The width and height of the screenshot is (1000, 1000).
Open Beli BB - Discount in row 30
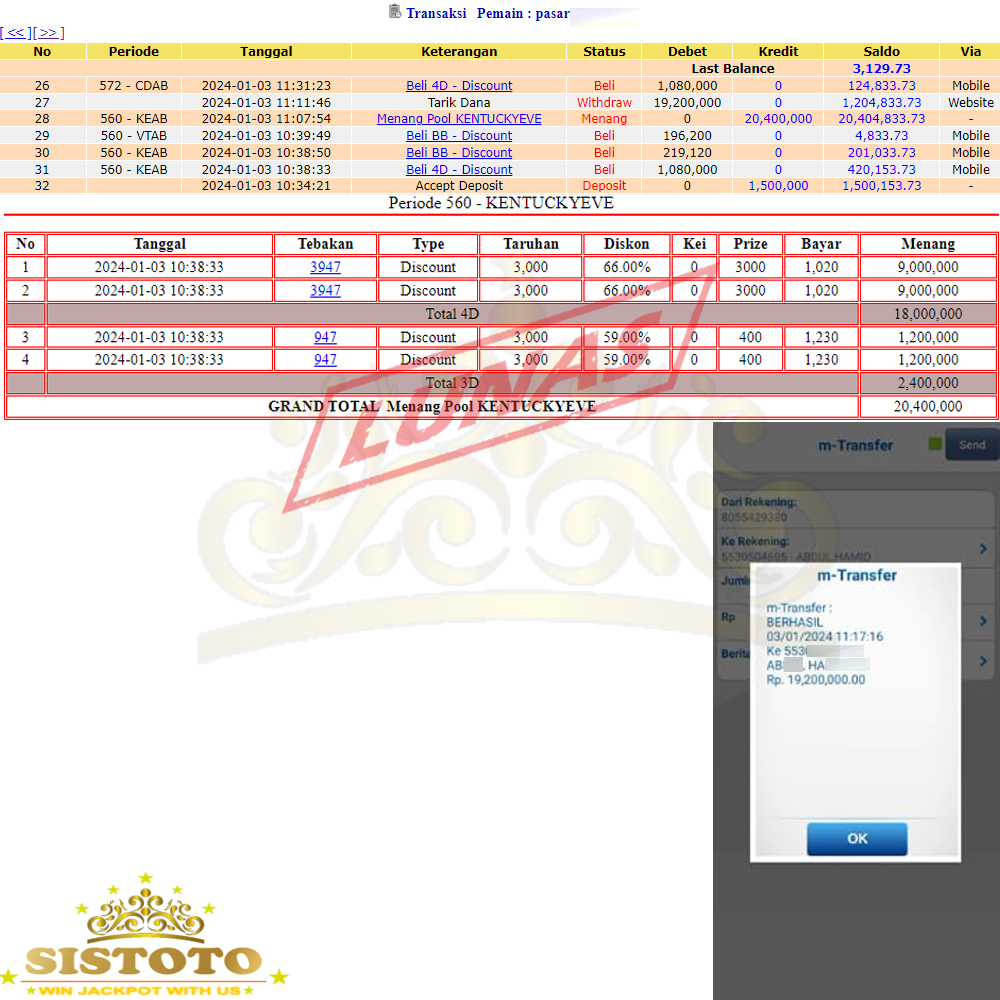(x=459, y=153)
